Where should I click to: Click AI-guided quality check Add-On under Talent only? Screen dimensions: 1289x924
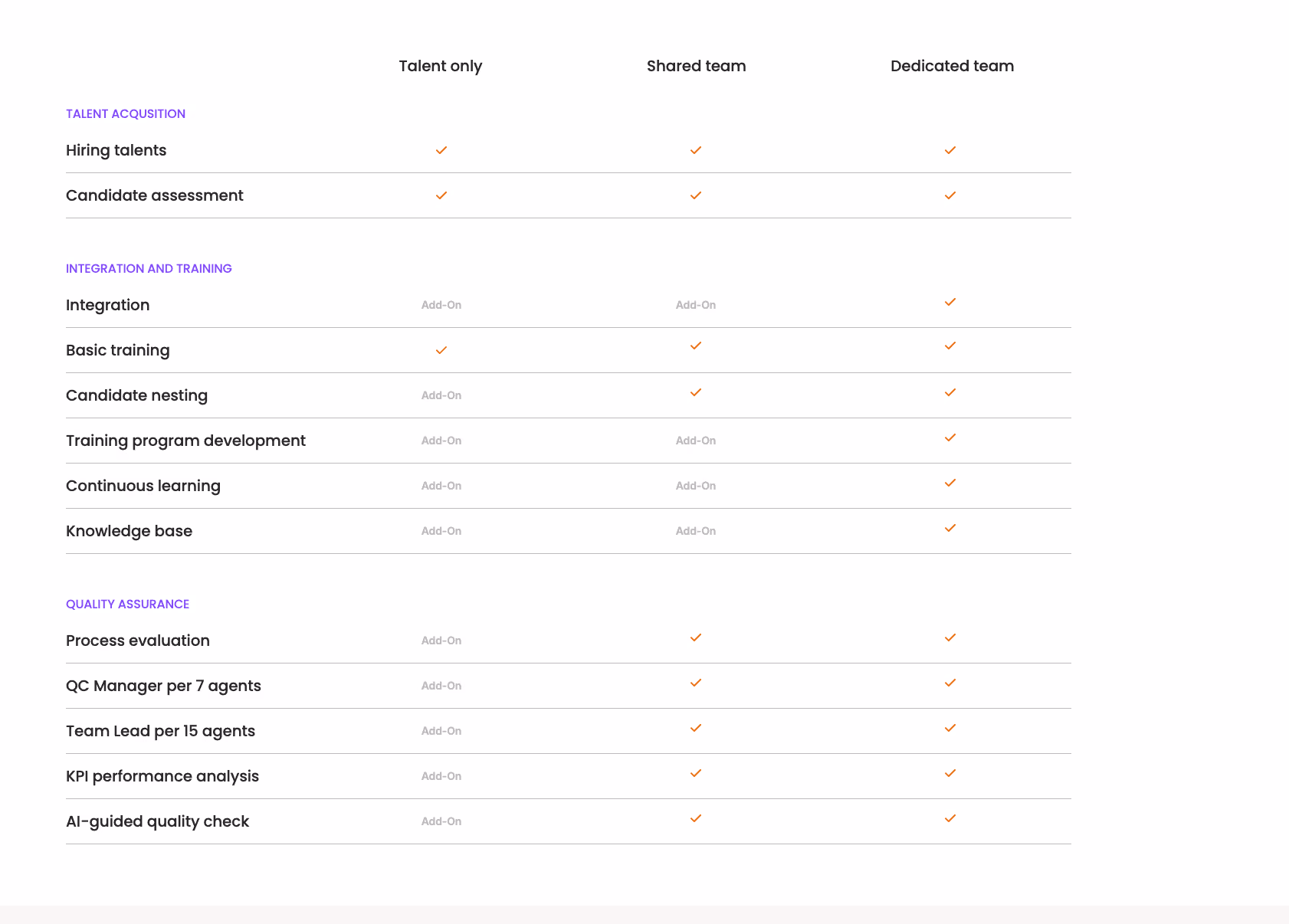pyautogui.click(x=441, y=821)
